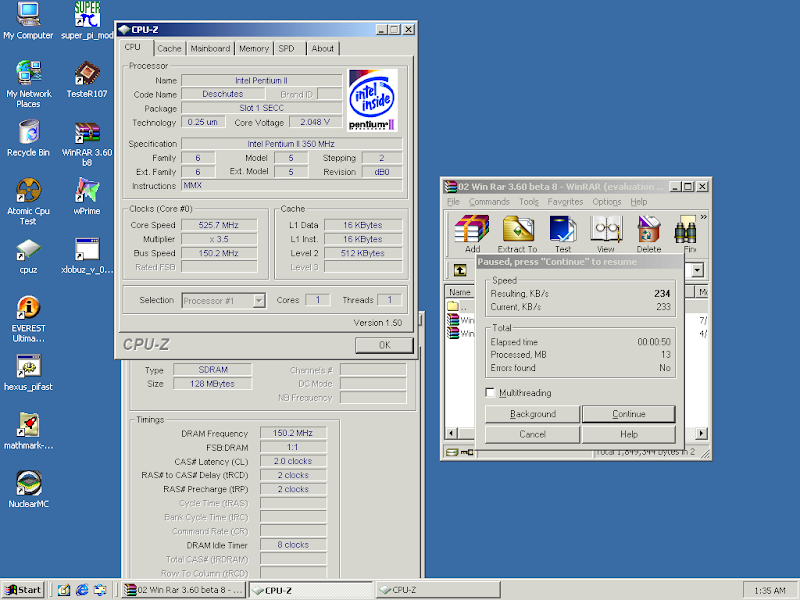The width and height of the screenshot is (800, 600).
Task: Click Intel Pentium II logo image
Action: [x=372, y=101]
